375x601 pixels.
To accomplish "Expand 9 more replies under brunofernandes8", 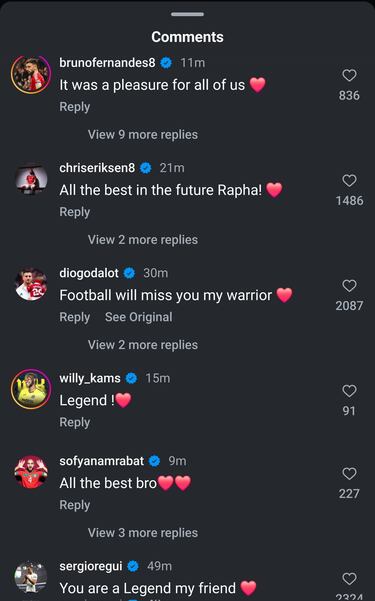I will [x=143, y=135].
